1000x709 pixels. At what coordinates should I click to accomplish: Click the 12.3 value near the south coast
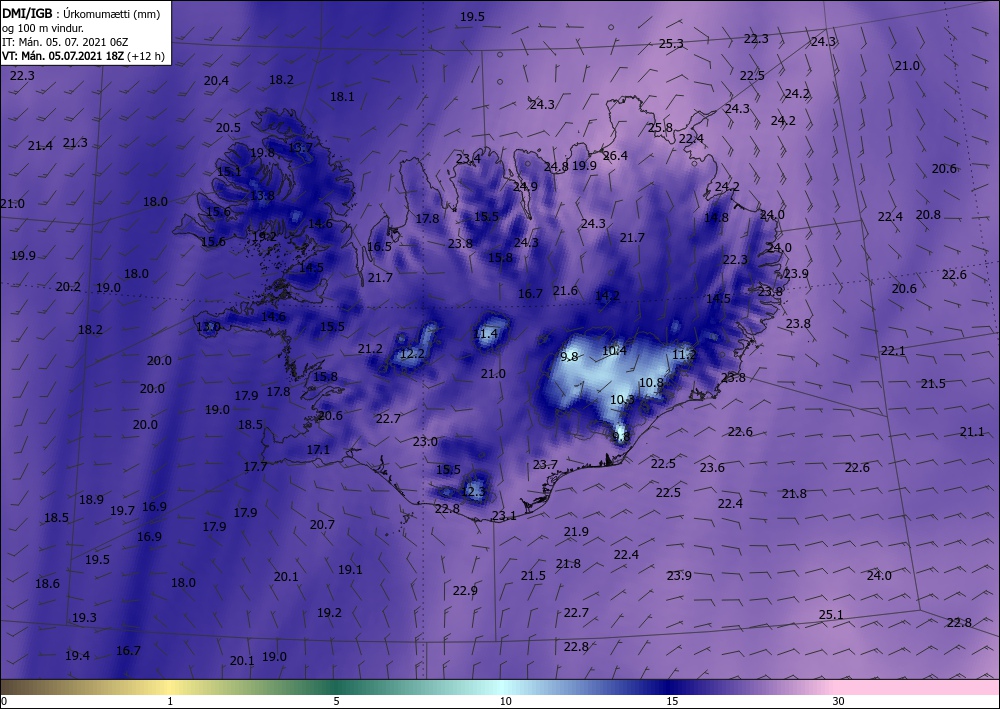(x=473, y=492)
